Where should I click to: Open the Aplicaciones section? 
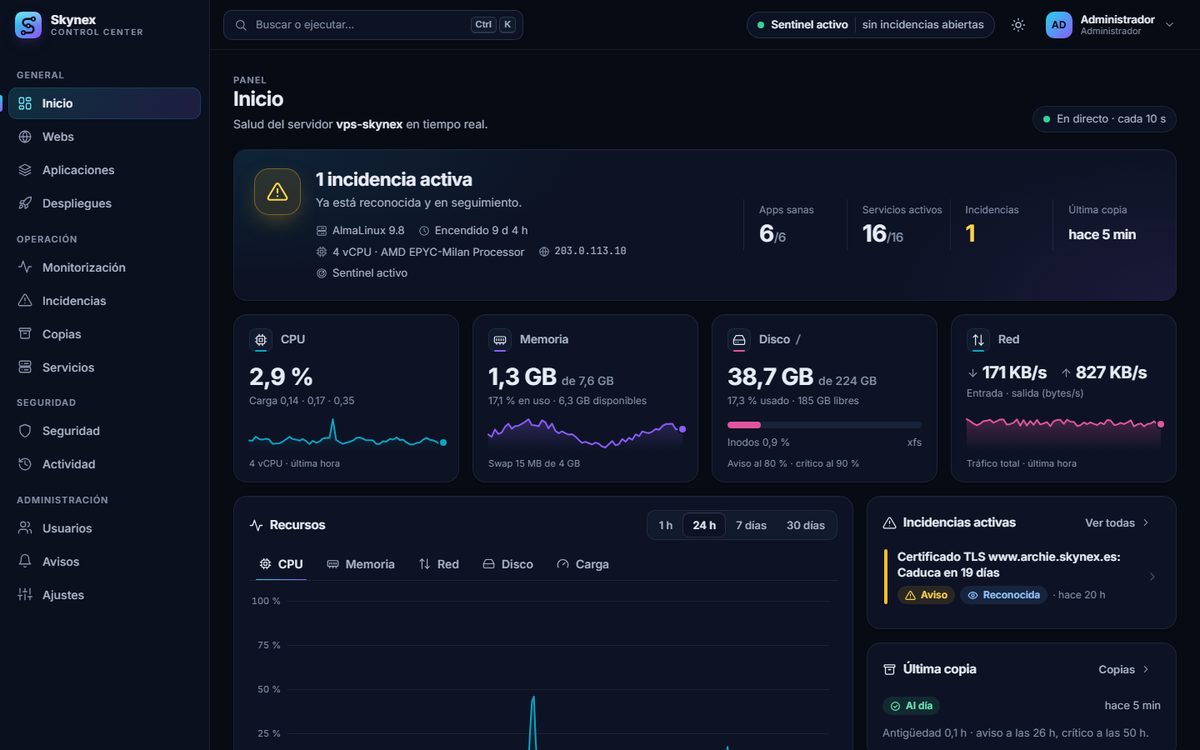coord(105,170)
